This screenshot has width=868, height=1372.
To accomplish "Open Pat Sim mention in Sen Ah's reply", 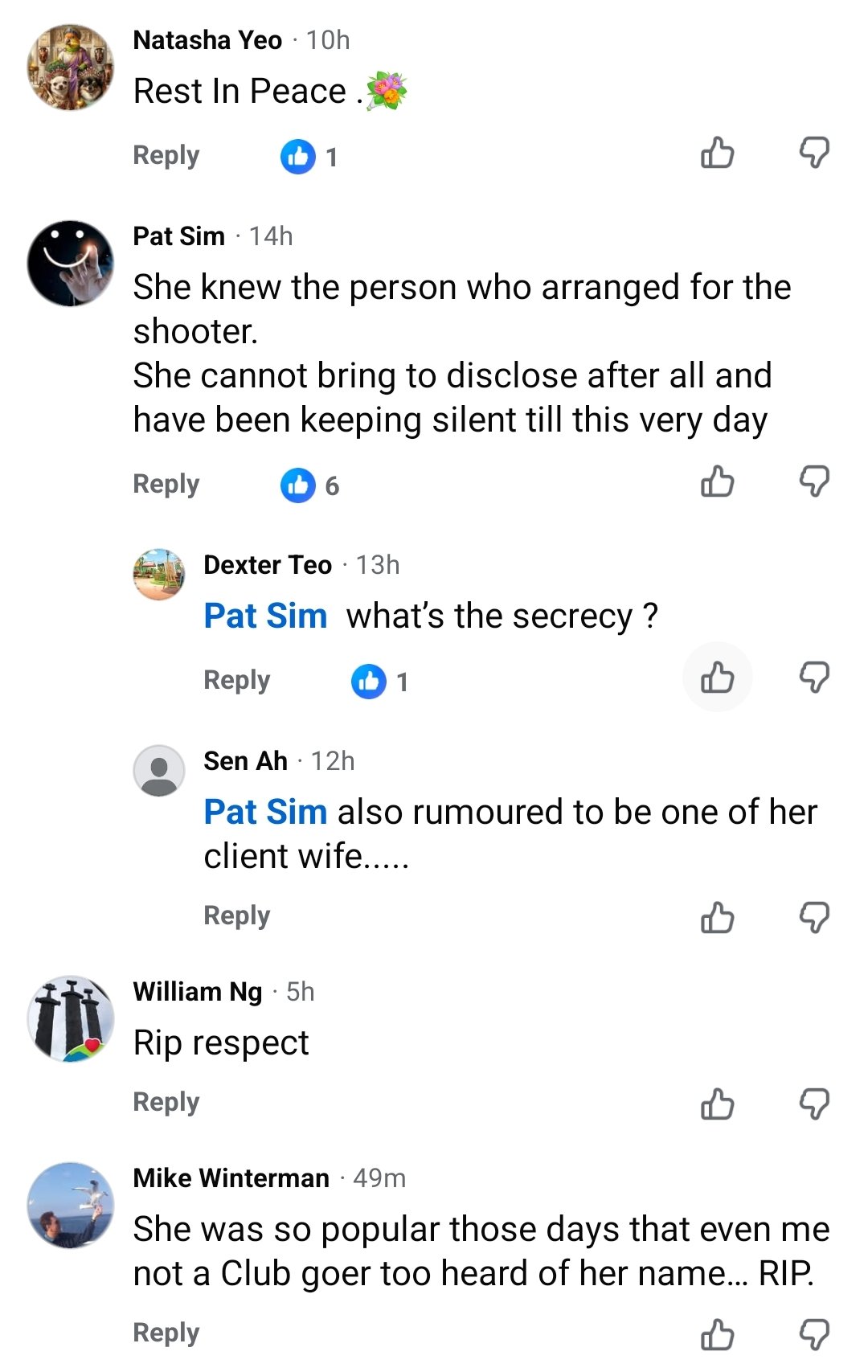I will [x=265, y=812].
